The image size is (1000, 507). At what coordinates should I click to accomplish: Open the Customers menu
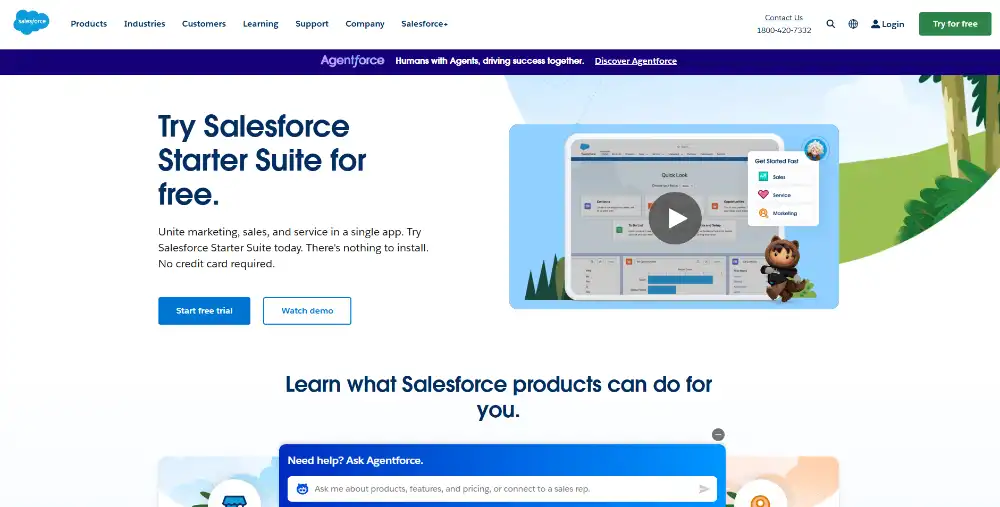coord(203,24)
